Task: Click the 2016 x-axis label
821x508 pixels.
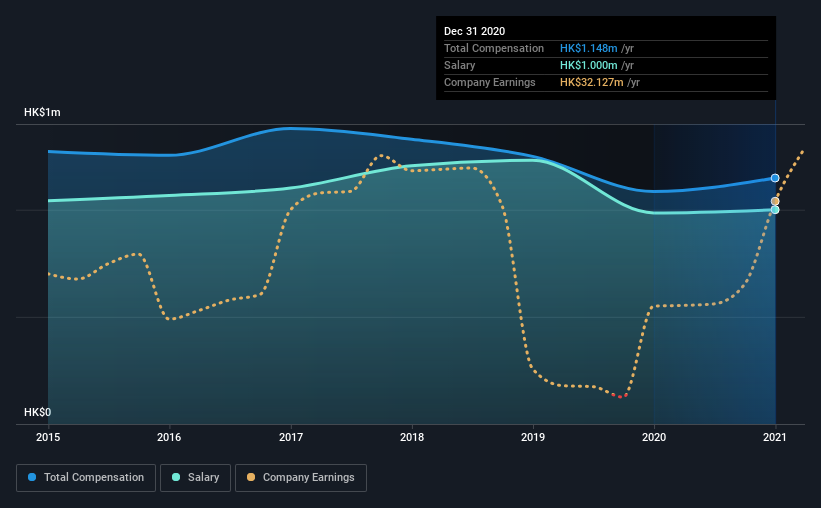Action: tap(169, 437)
